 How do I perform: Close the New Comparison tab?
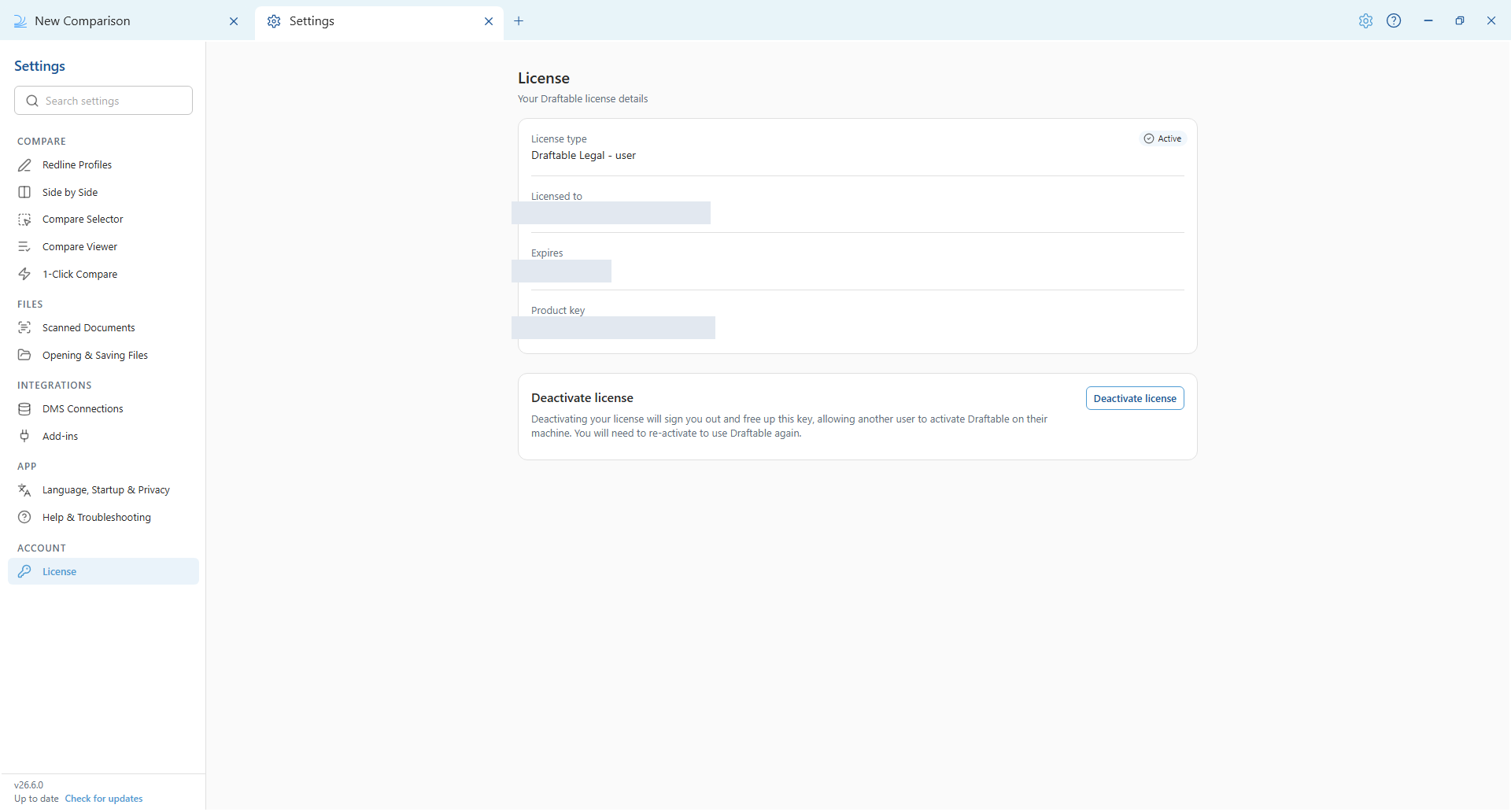pyautogui.click(x=234, y=21)
